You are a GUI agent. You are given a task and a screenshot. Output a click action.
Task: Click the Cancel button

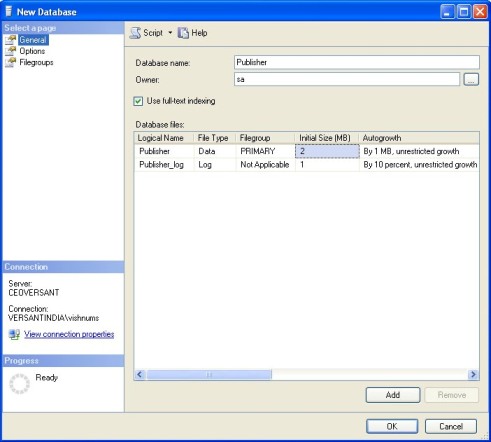[x=451, y=426]
